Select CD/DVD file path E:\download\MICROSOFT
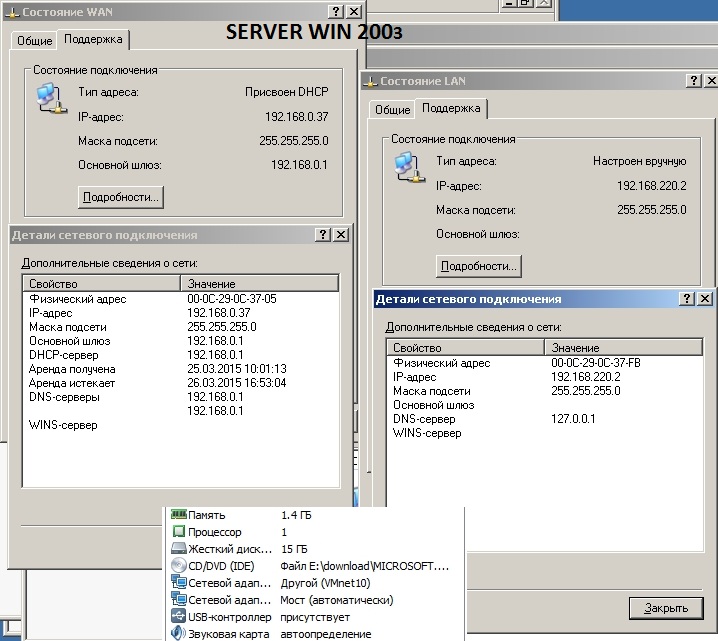Image resolution: width=718 pixels, height=641 pixels. [364, 566]
